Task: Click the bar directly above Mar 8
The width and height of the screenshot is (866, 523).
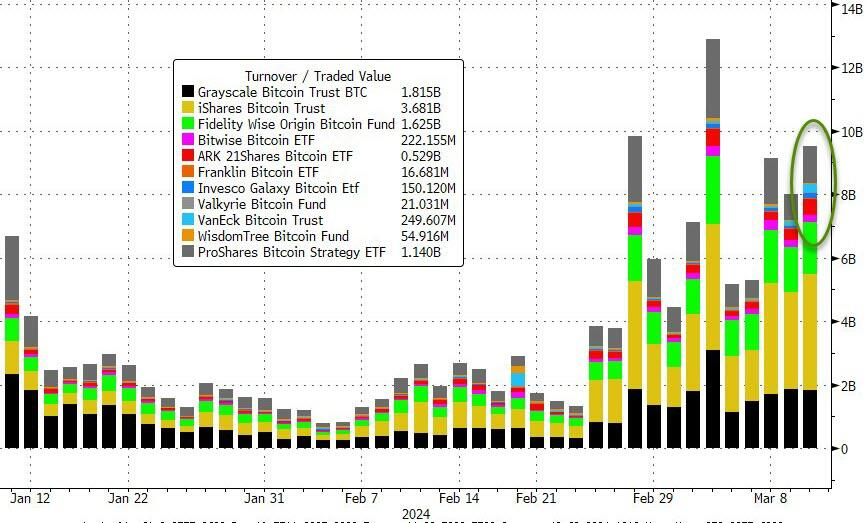Action: 771,303
